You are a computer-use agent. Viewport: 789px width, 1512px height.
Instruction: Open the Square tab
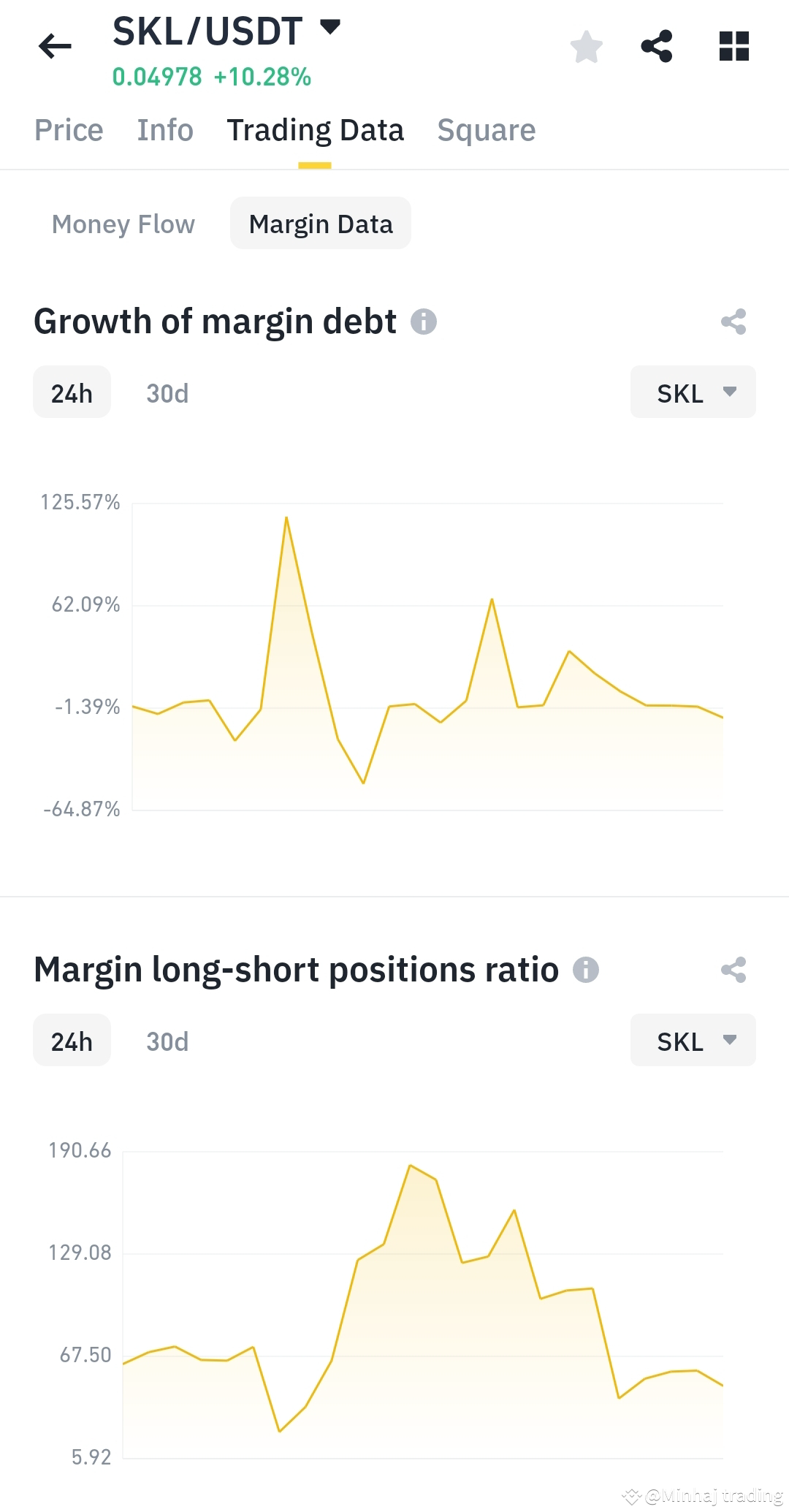(486, 130)
